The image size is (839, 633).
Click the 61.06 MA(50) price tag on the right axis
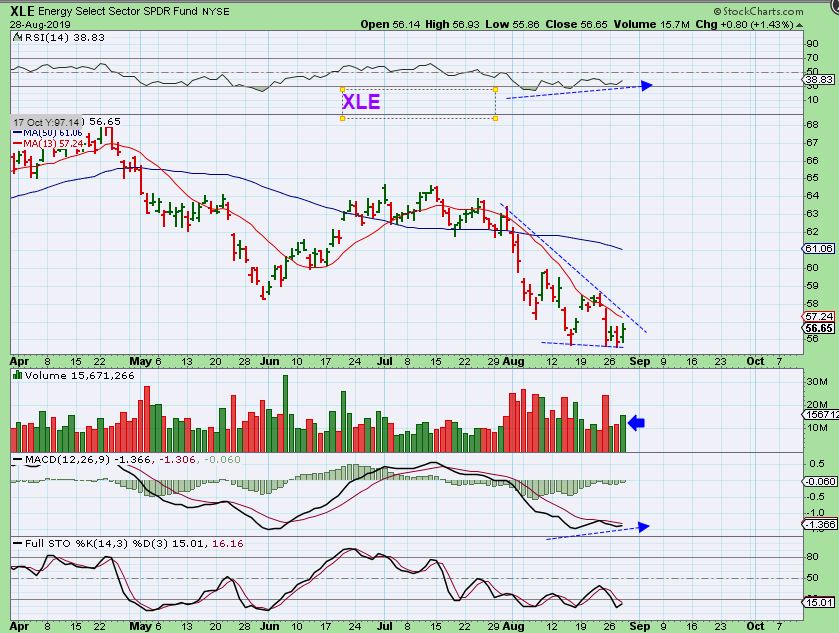click(x=818, y=248)
